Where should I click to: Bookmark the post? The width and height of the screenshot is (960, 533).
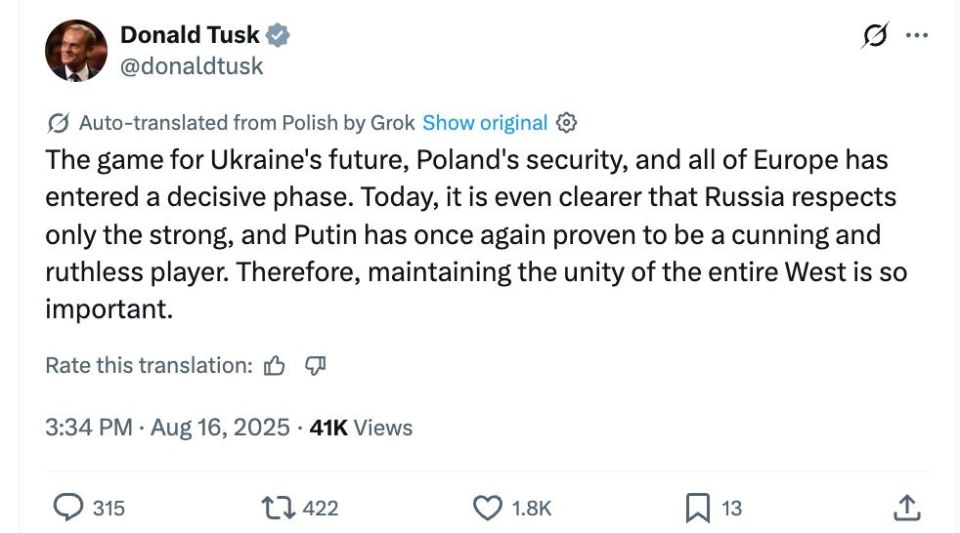697,509
